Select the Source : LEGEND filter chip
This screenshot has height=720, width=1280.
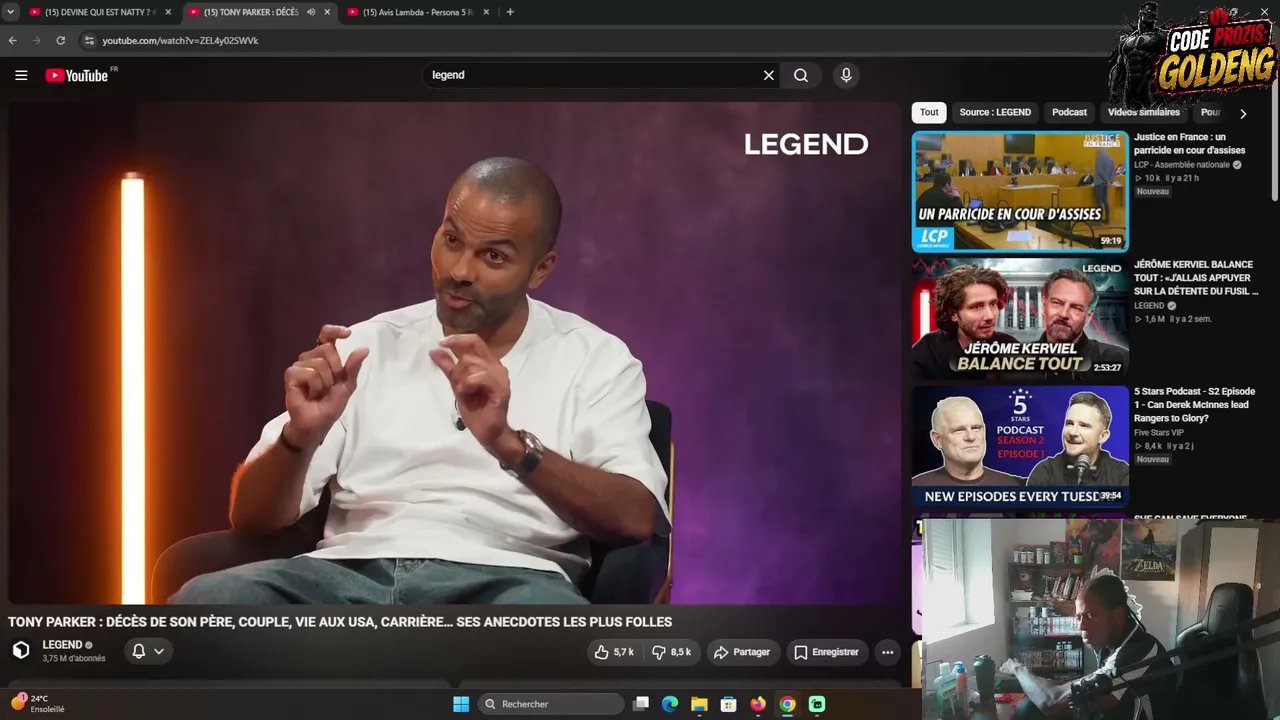[x=995, y=112]
